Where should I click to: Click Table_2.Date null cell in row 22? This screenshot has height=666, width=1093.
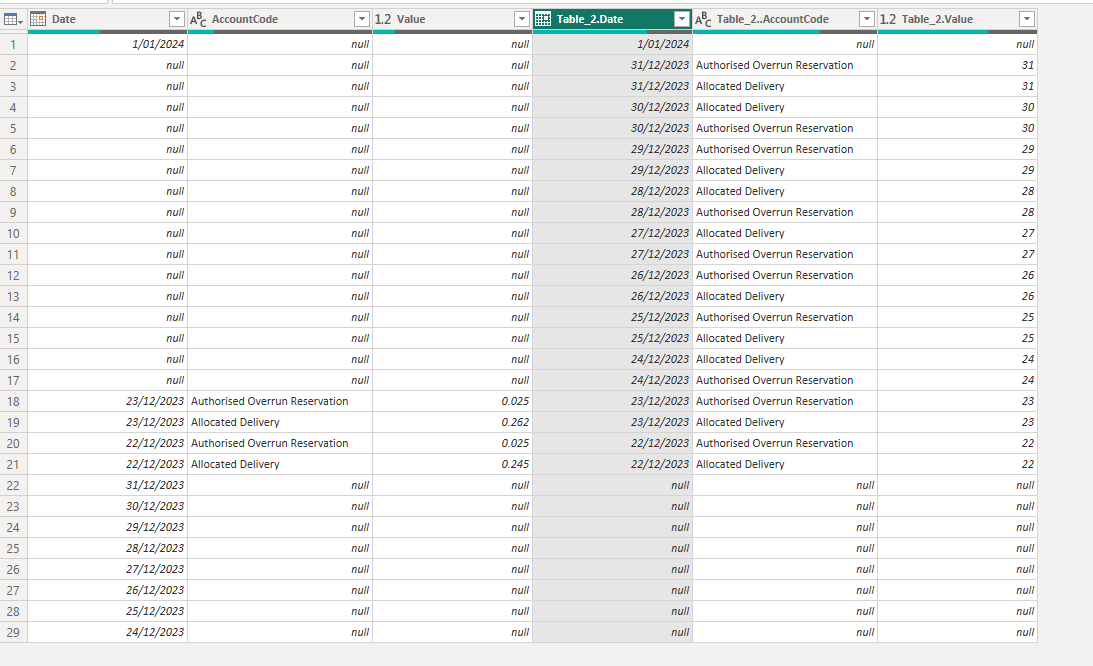click(x=612, y=485)
